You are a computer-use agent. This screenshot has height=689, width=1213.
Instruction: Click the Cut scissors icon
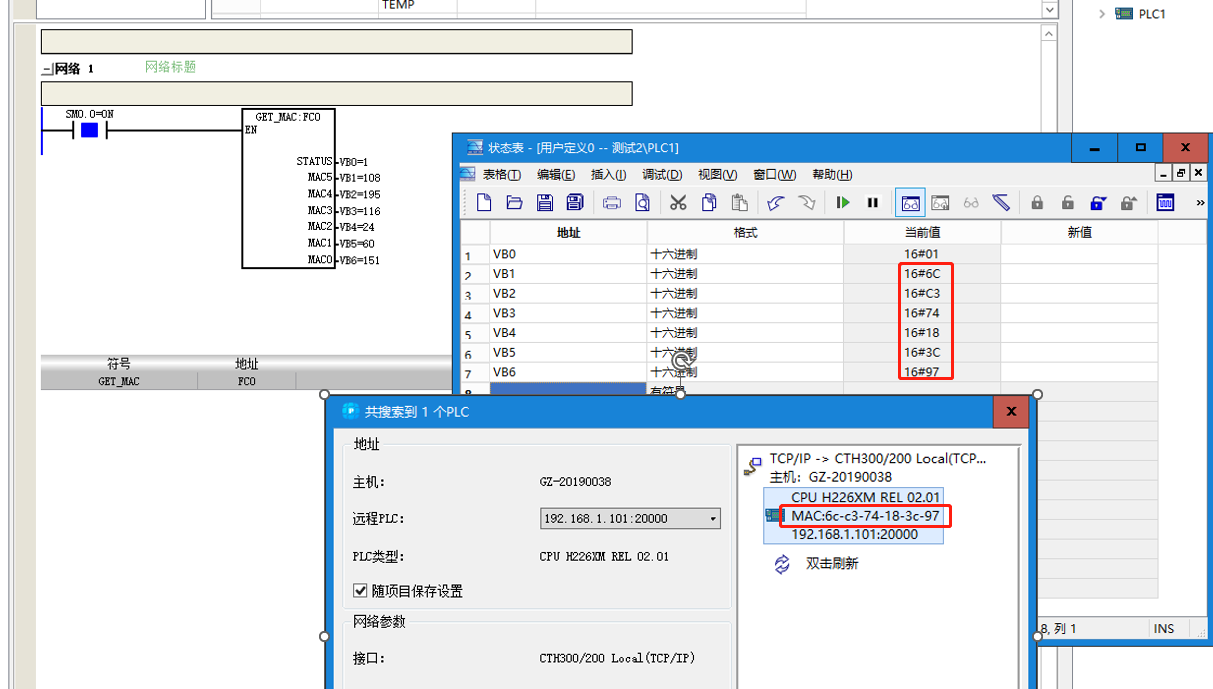pos(678,203)
